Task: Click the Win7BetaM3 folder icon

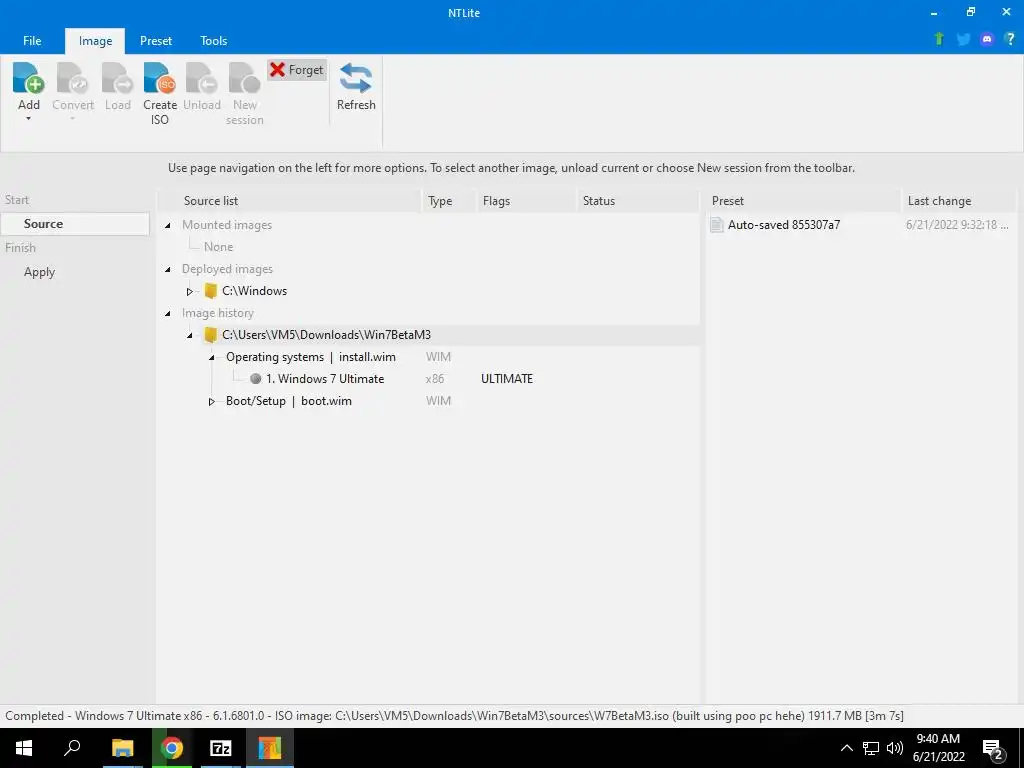Action: pos(210,334)
